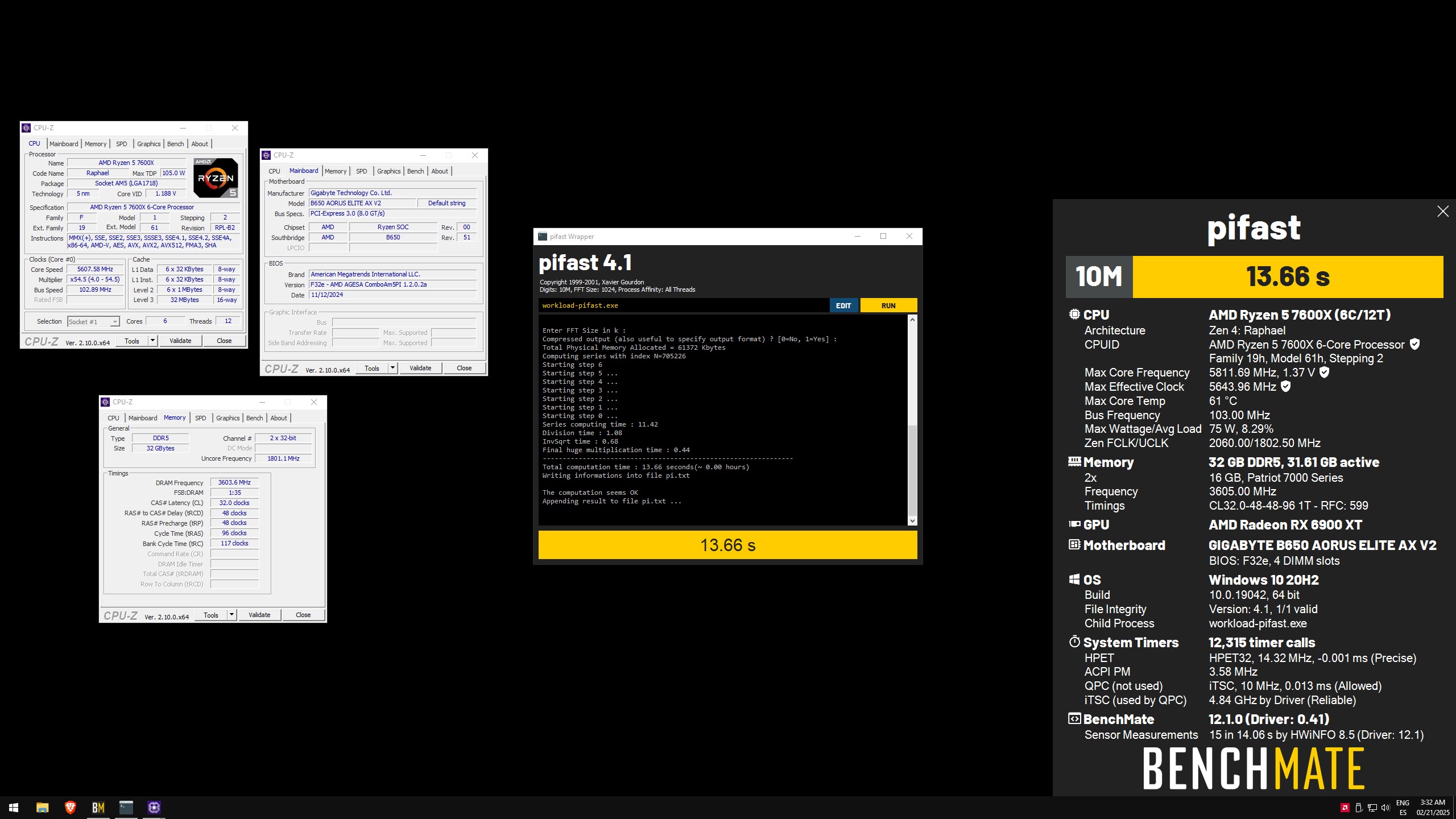Select Memory tab in CPU-Z CPU window
Image resolution: width=1456 pixels, height=819 pixels.
(x=96, y=144)
